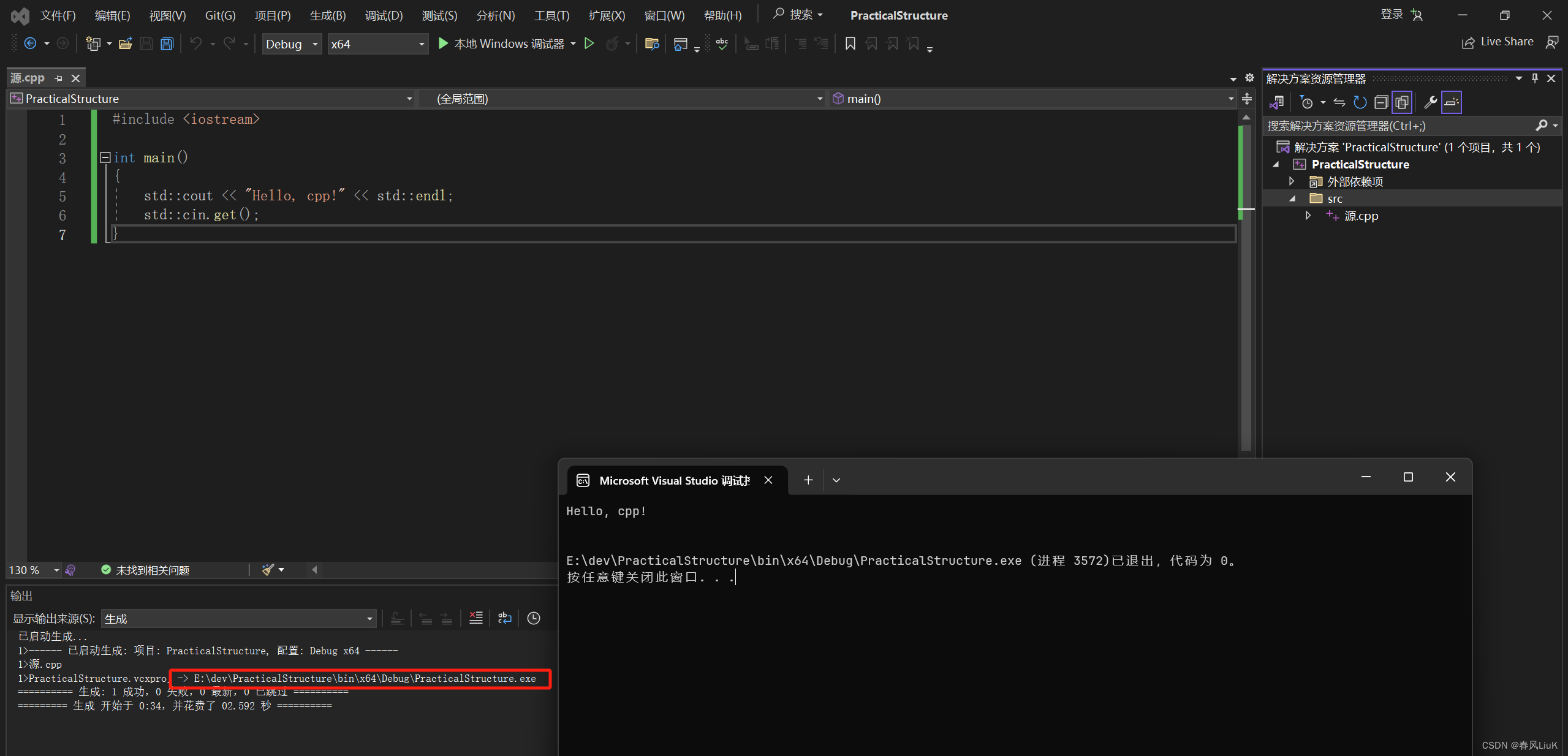The height and width of the screenshot is (756, 1568).
Task: Toggle word wrap in the output panel
Action: [x=505, y=618]
